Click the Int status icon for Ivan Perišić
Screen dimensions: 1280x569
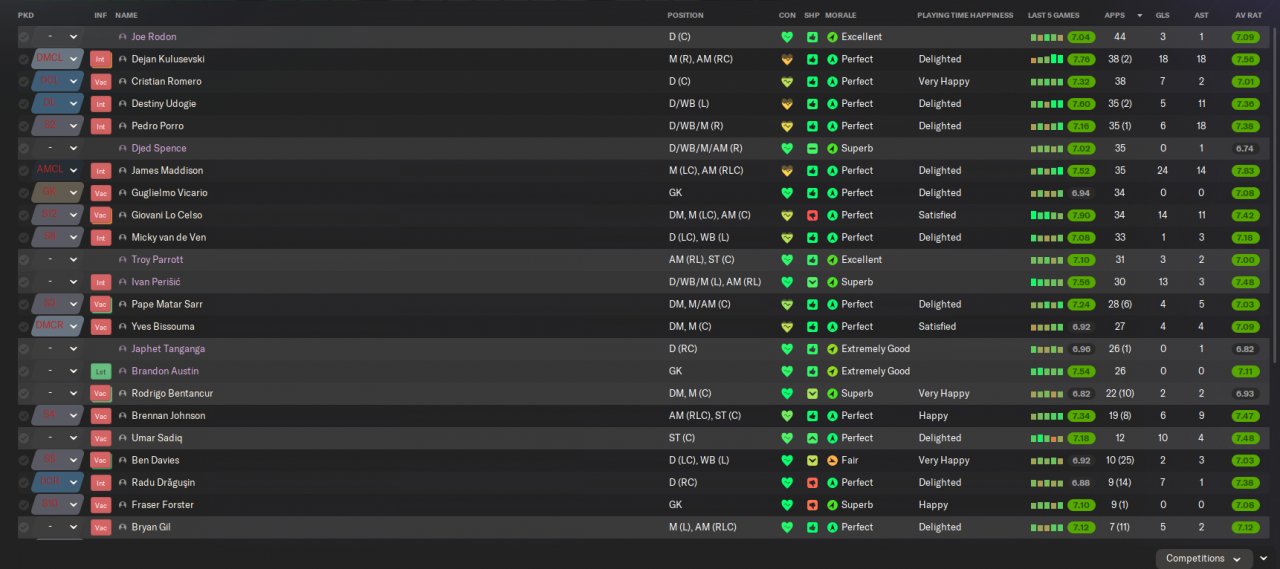point(100,282)
